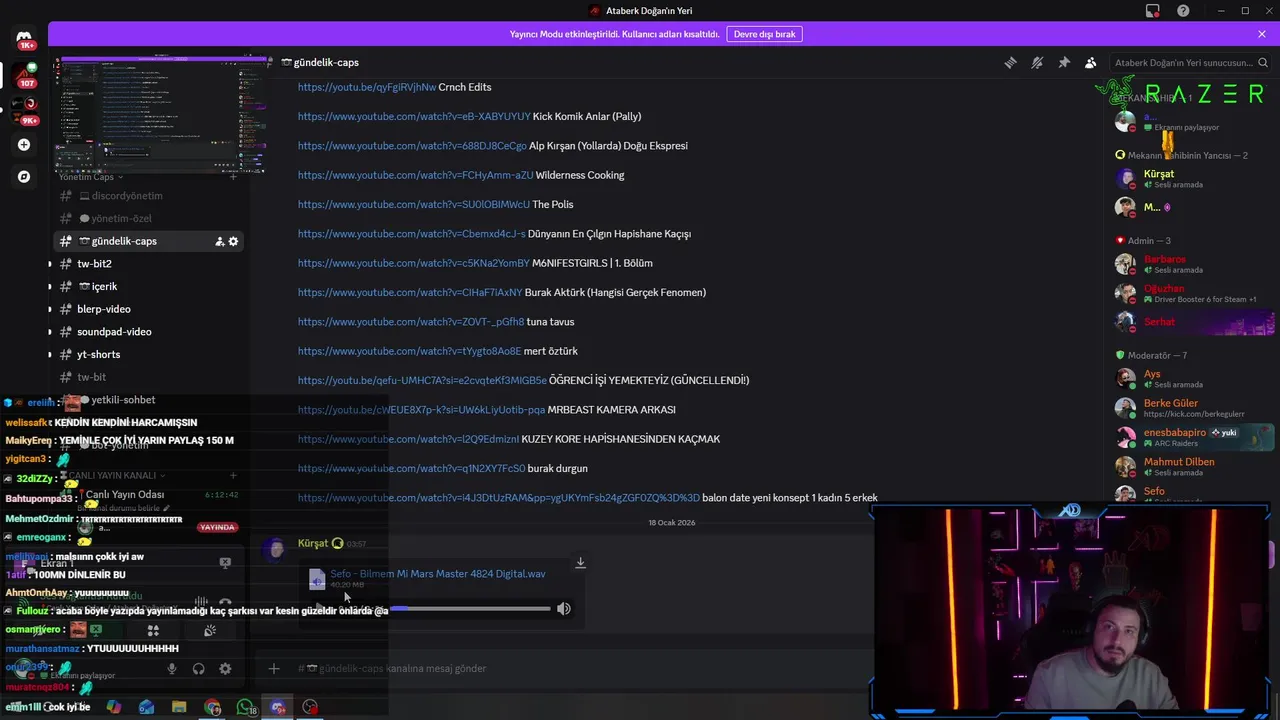Click search magnifier icon in server search

[x=1262, y=62]
